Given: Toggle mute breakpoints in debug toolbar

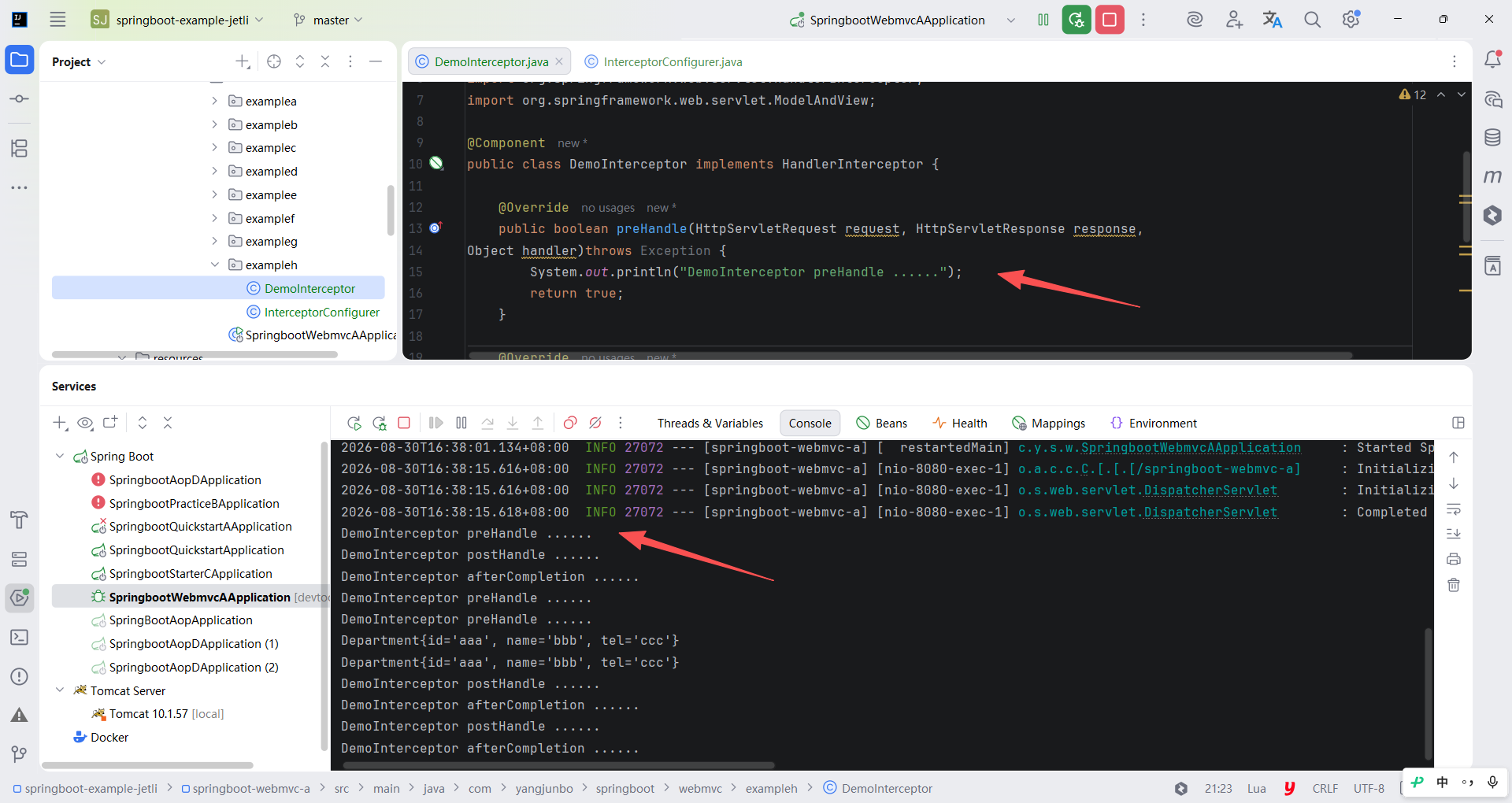Looking at the screenshot, I should (595, 423).
